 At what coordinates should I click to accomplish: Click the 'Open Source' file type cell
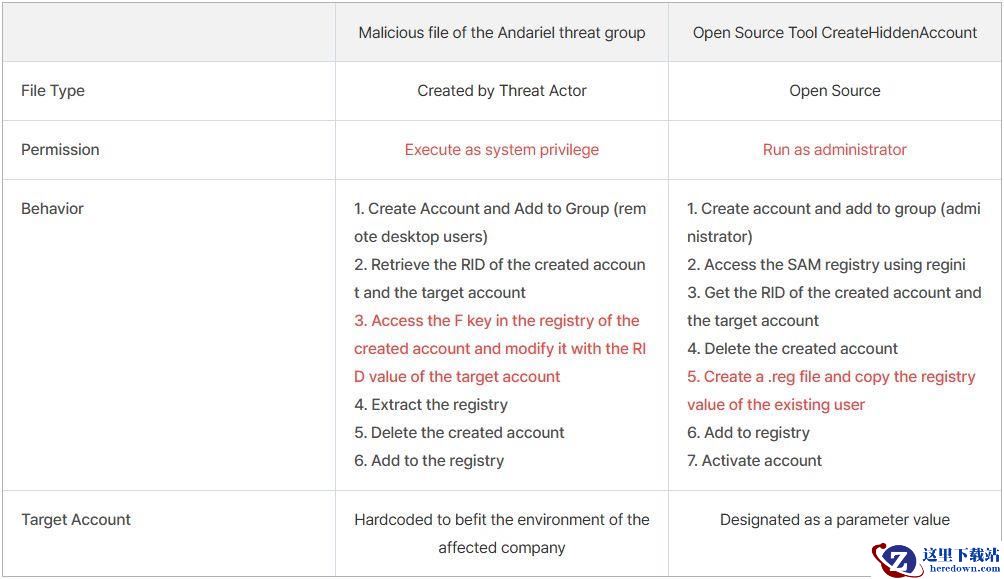tap(834, 91)
